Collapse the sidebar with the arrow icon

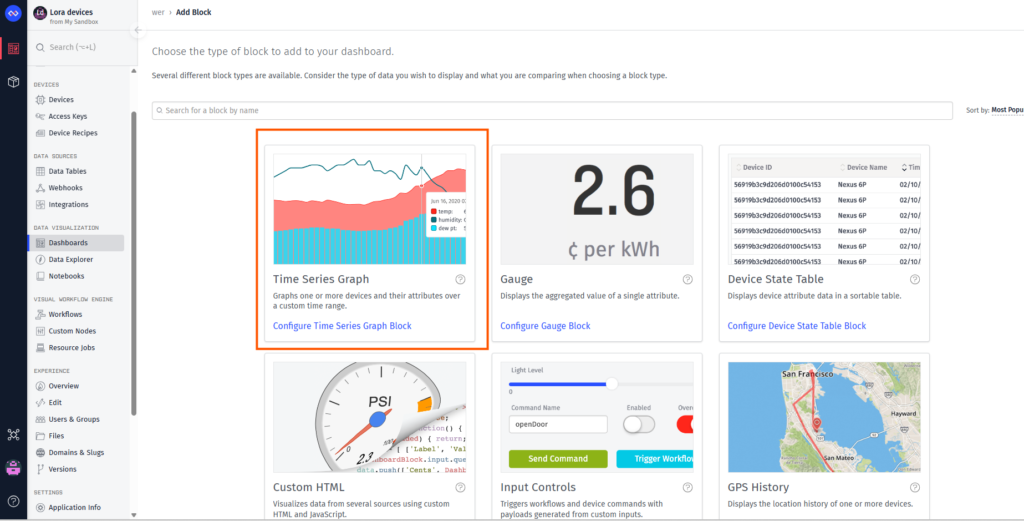138,30
